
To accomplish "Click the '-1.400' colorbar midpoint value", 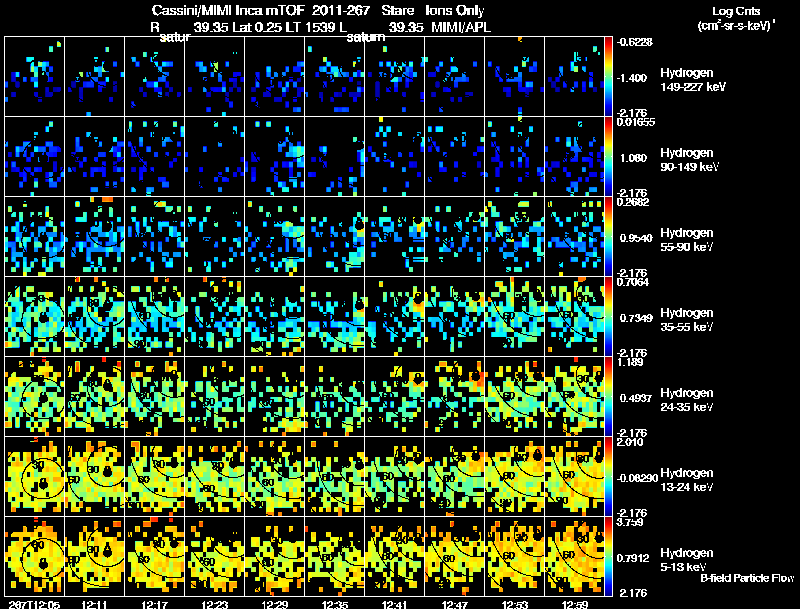I will tap(632, 78).
